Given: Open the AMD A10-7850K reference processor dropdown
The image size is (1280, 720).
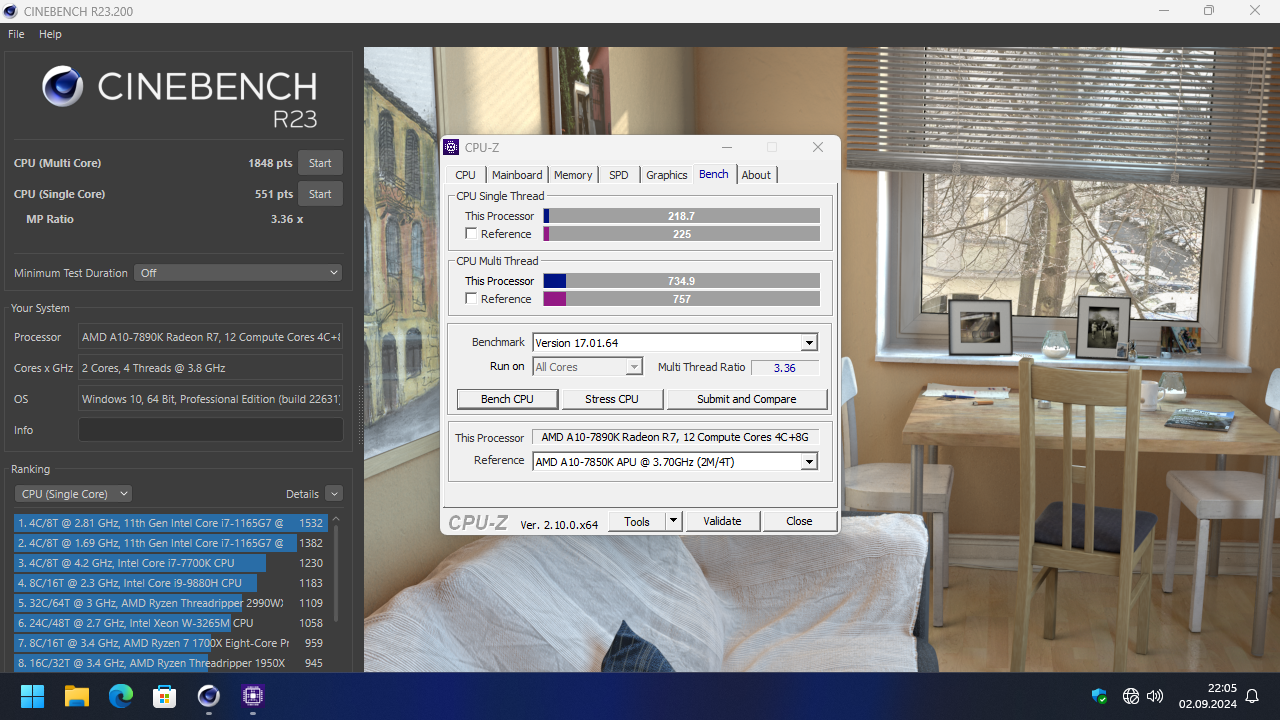Looking at the screenshot, I should [809, 461].
